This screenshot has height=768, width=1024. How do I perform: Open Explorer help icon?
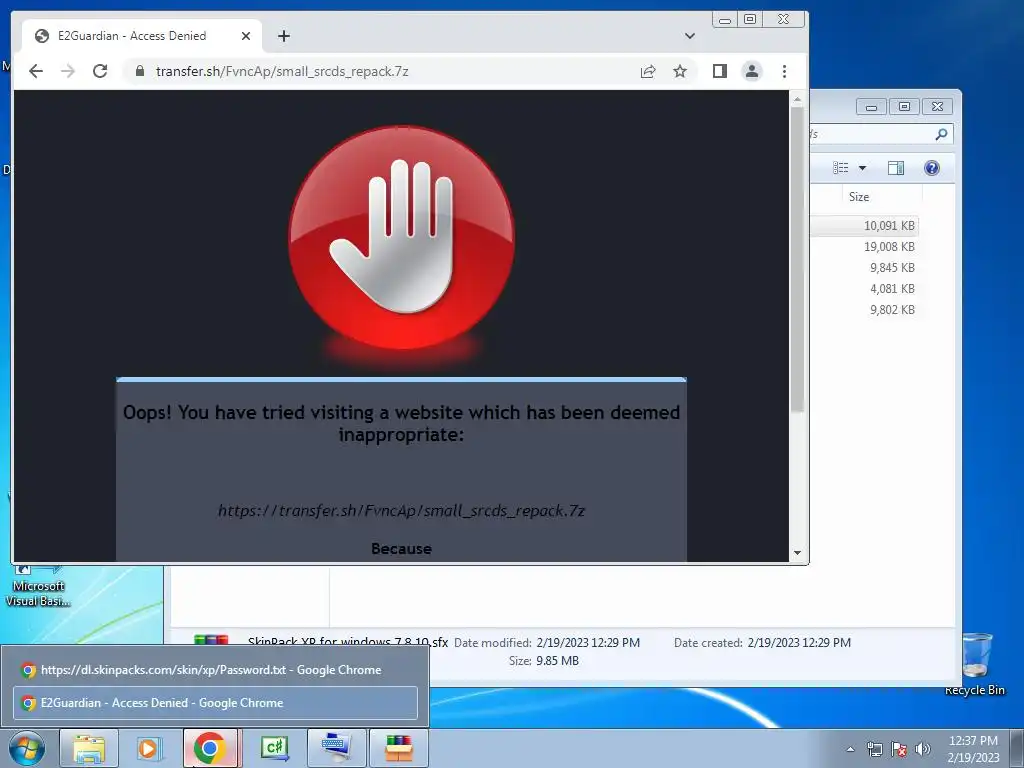(932, 168)
